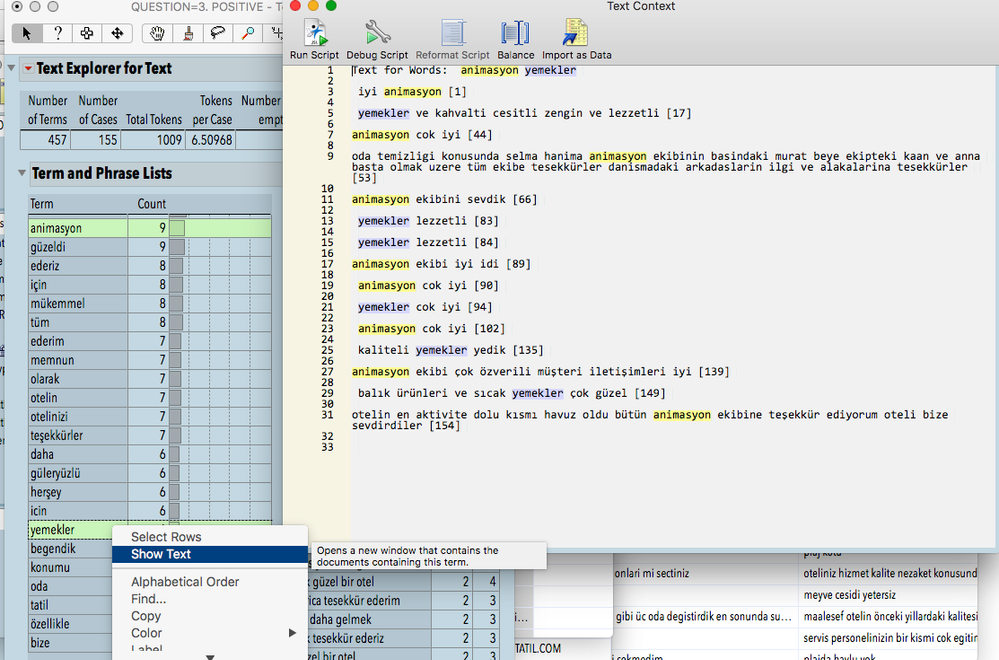Click the Count column header
Screen dimensions: 999x660
(x=151, y=204)
